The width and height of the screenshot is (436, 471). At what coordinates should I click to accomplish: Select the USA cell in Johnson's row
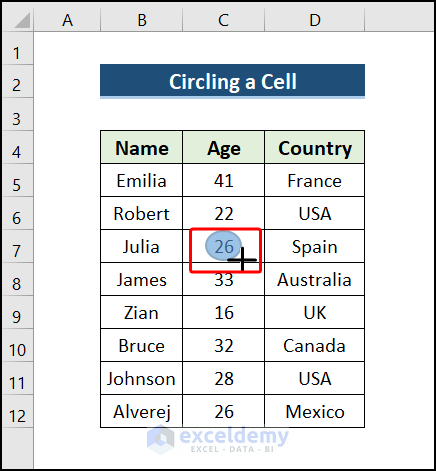coord(315,378)
